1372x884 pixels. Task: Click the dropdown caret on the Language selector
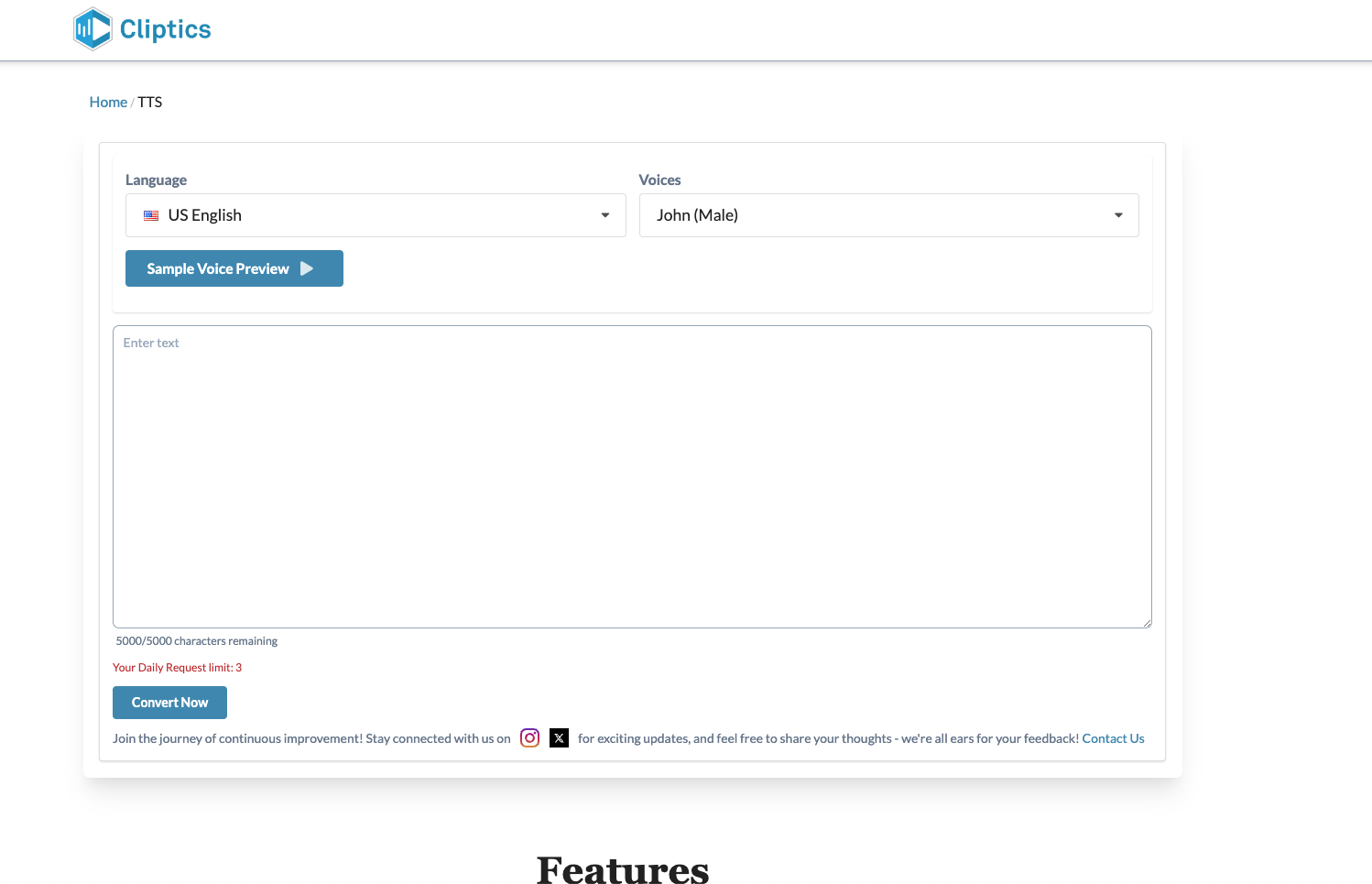click(x=604, y=214)
